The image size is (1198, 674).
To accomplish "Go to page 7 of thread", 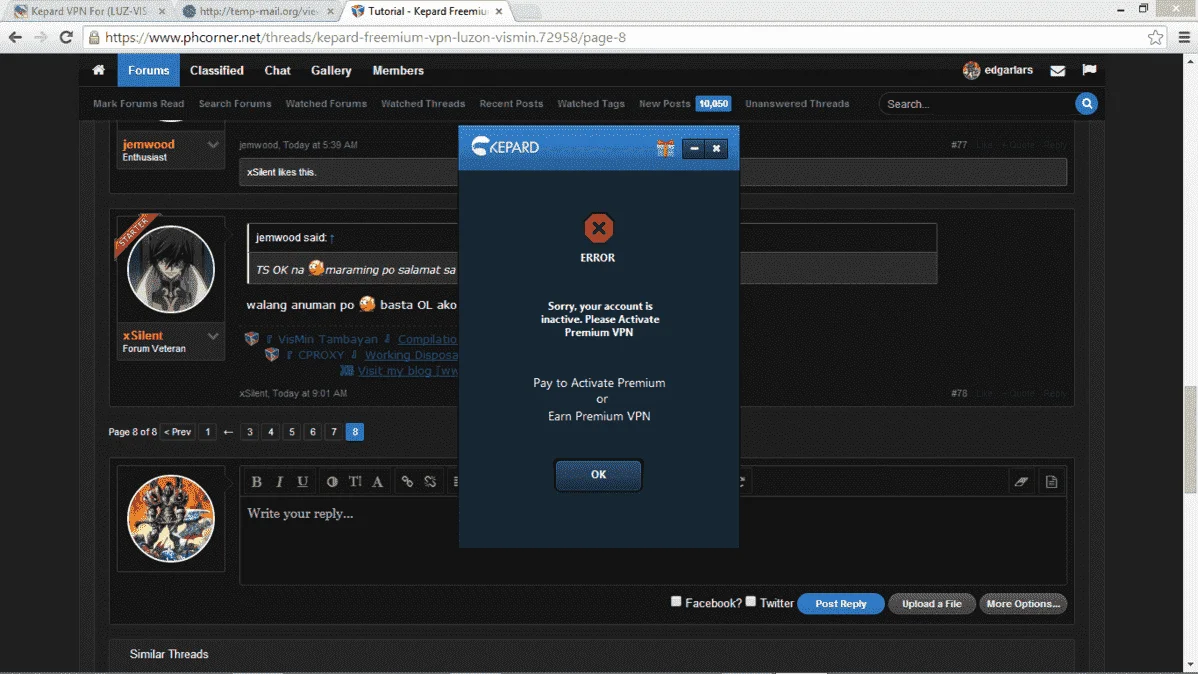I will (334, 432).
